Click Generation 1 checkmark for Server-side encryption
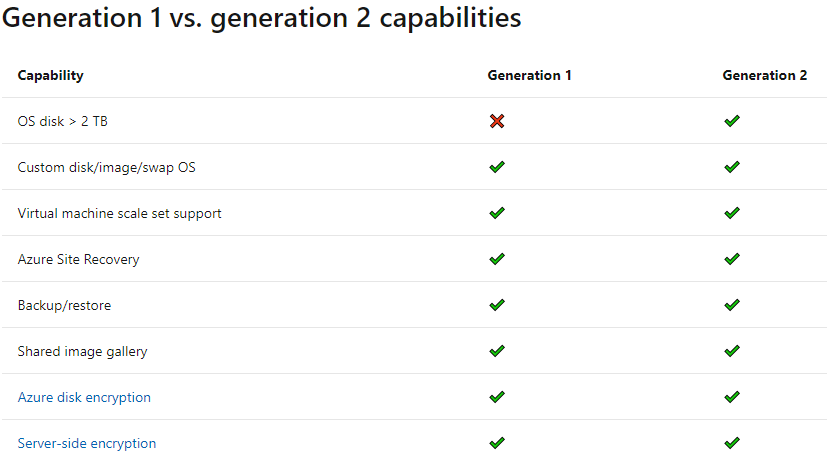Image resolution: width=827 pixels, height=469 pixels. click(496, 443)
